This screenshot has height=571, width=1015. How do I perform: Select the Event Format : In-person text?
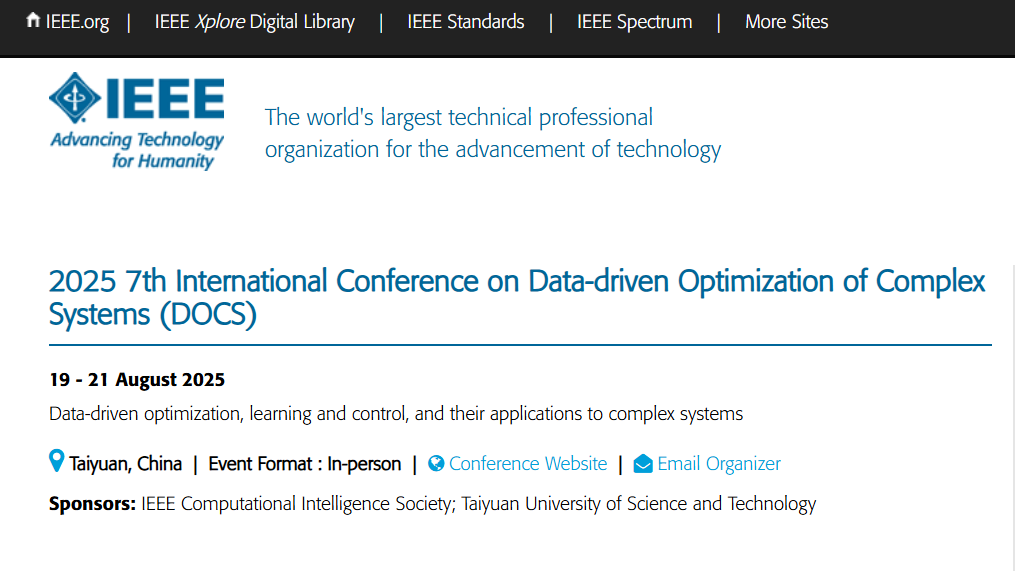click(305, 464)
